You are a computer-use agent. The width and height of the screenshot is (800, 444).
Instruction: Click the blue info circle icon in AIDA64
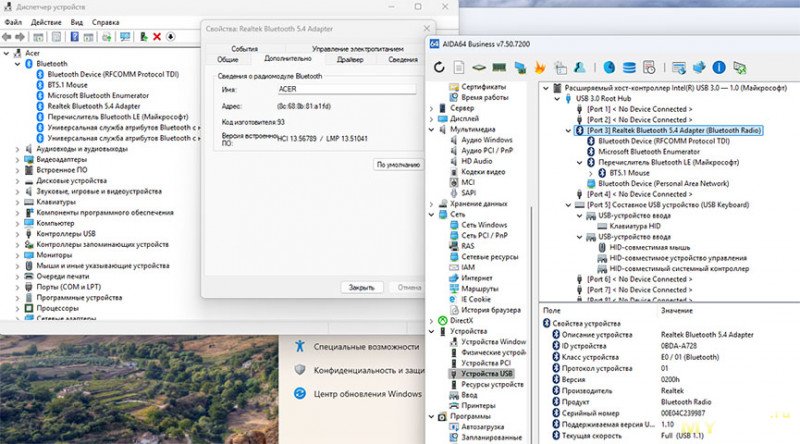click(719, 67)
